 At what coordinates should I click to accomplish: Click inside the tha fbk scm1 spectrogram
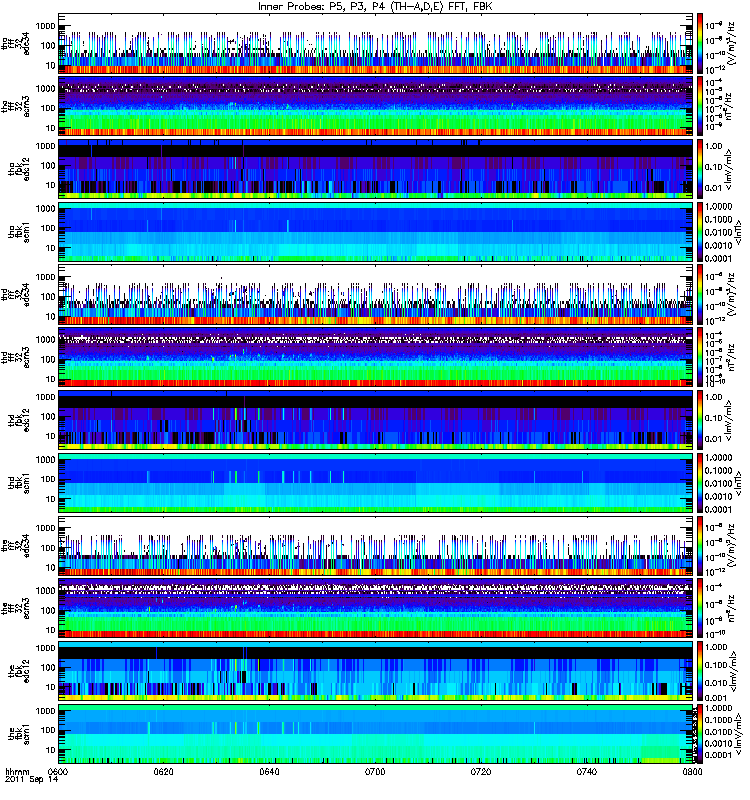coord(376,232)
